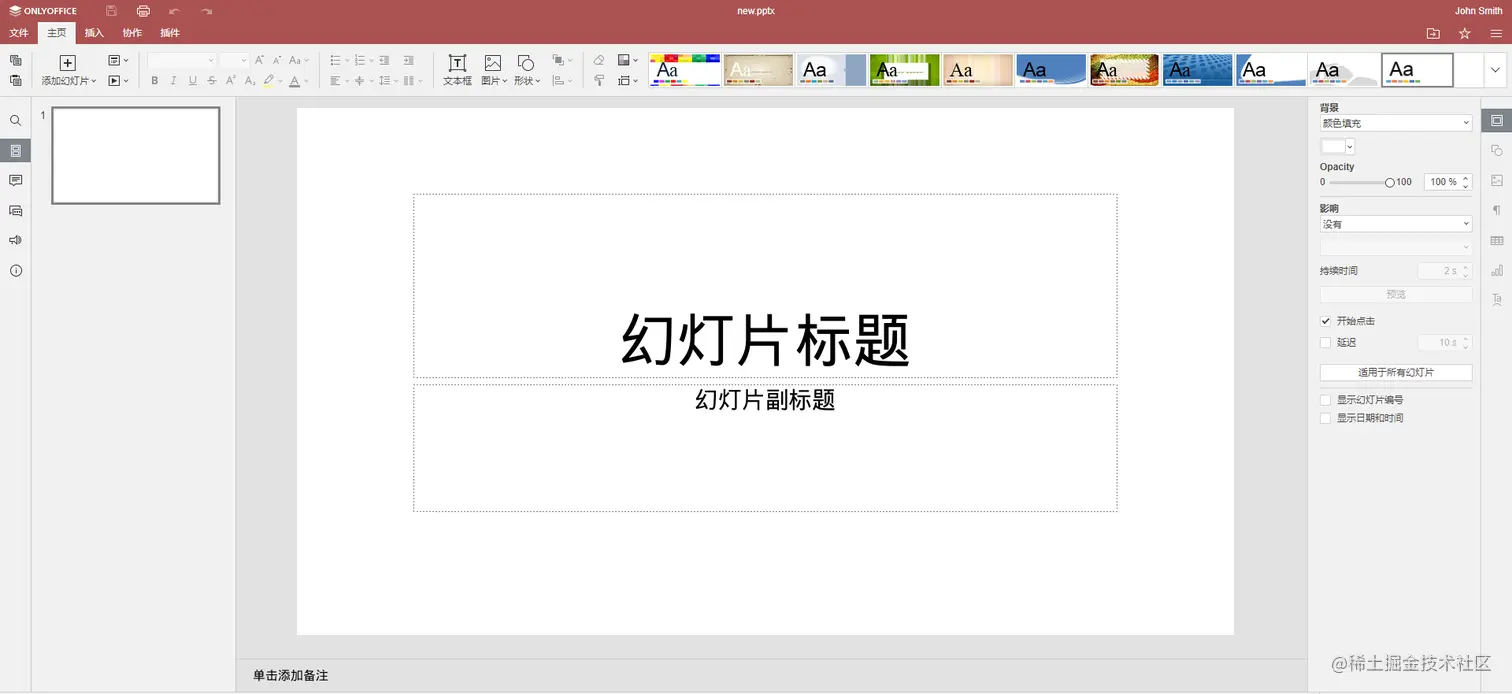Screen dimensions: 1512x694
Task: Open the Search tool in left sidebar
Action: pyautogui.click(x=15, y=120)
